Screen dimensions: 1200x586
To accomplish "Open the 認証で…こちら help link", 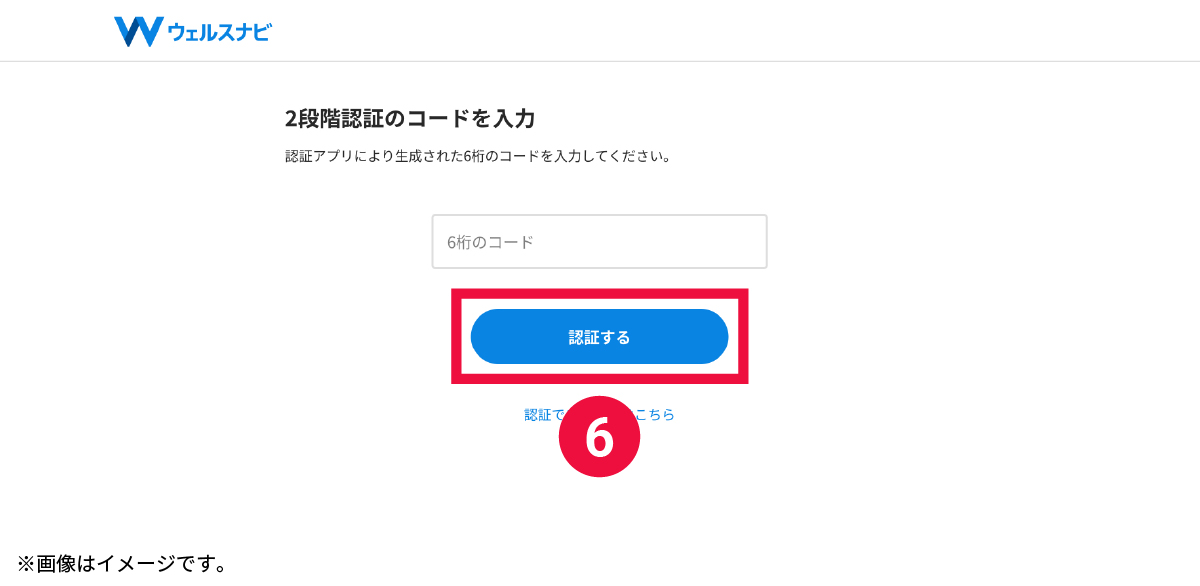I will [599, 414].
